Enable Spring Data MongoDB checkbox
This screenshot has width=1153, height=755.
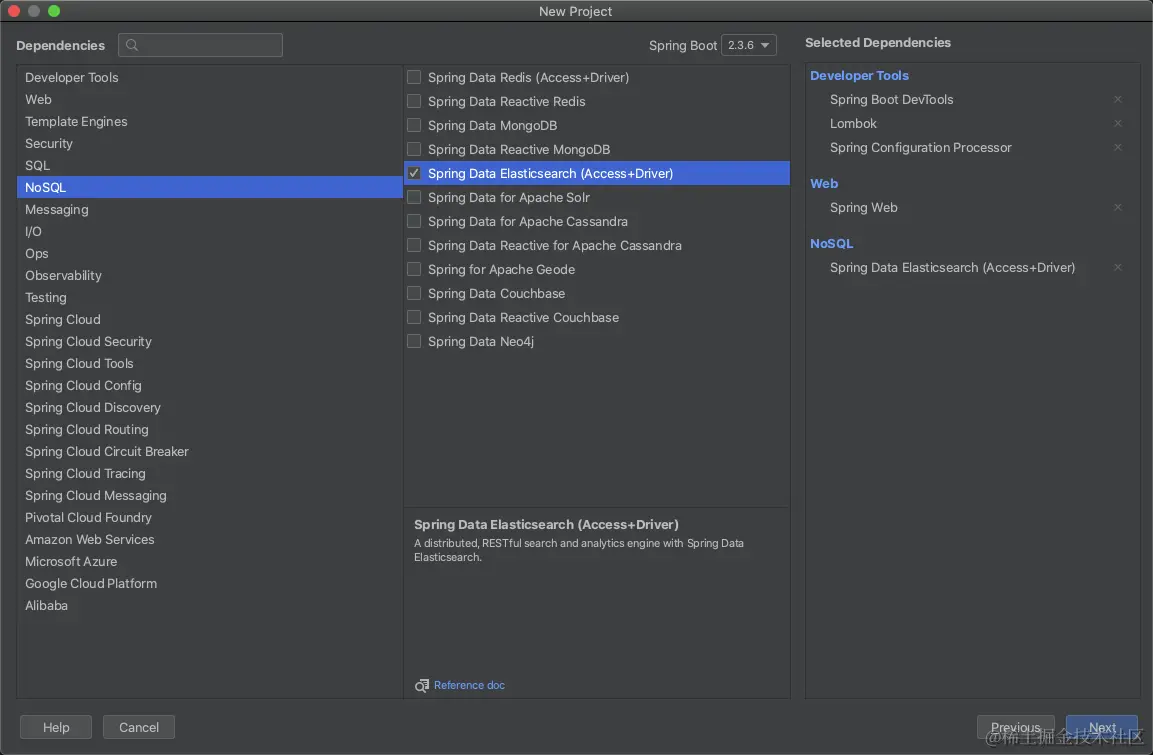414,126
